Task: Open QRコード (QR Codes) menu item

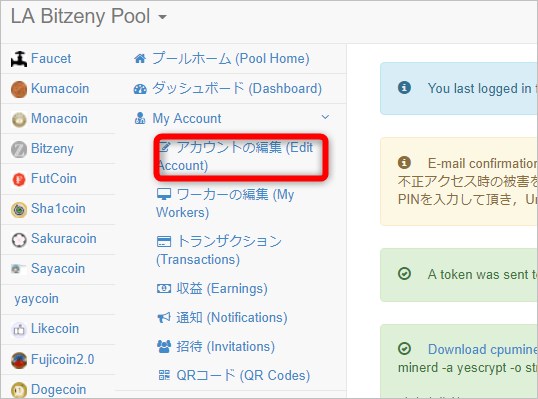Action: (243, 376)
